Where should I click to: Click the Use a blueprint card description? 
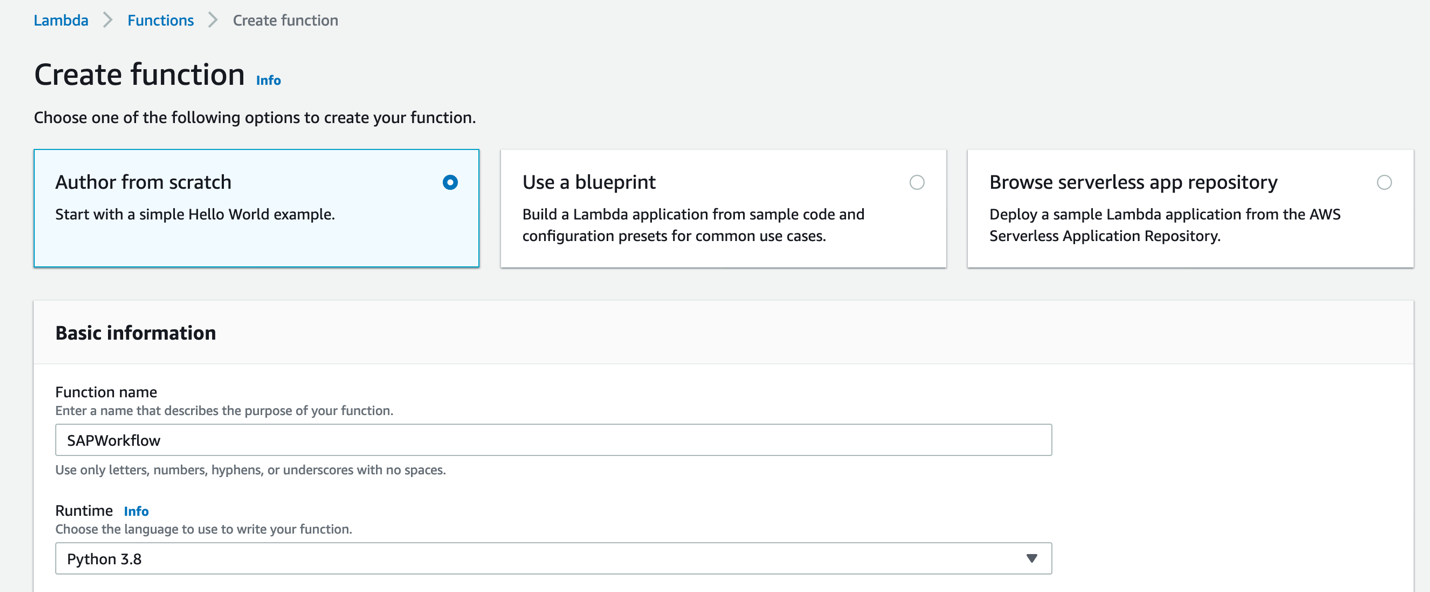[693, 225]
